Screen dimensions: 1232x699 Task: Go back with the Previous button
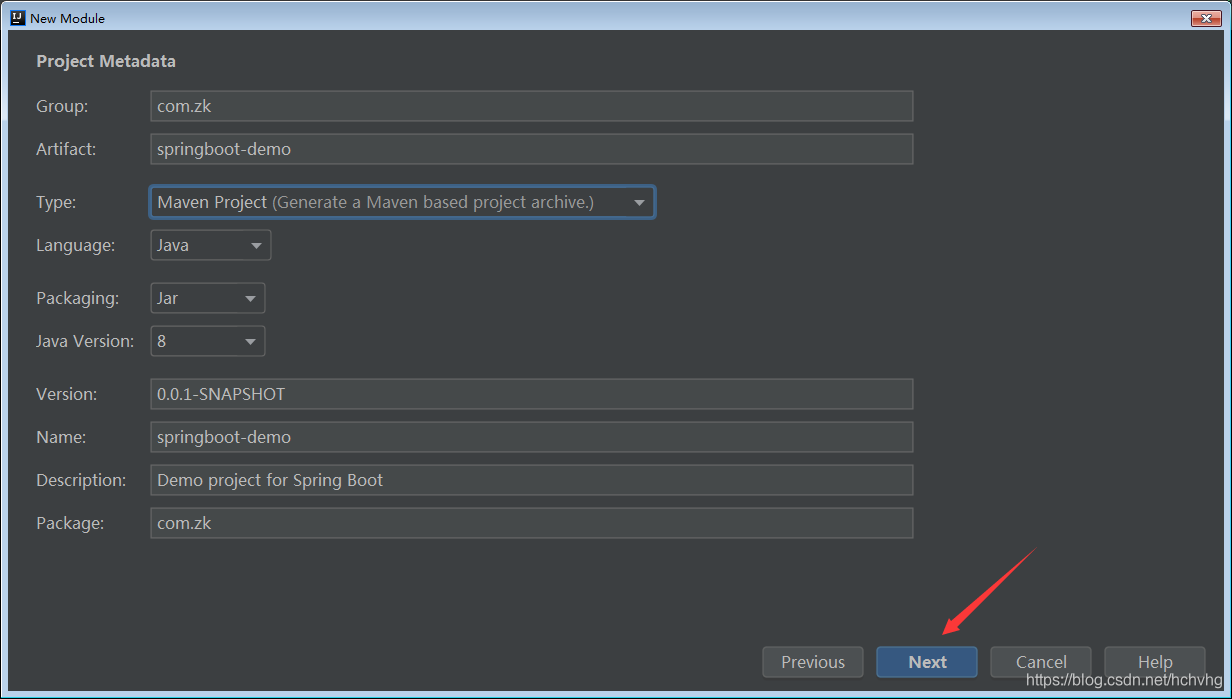813,662
